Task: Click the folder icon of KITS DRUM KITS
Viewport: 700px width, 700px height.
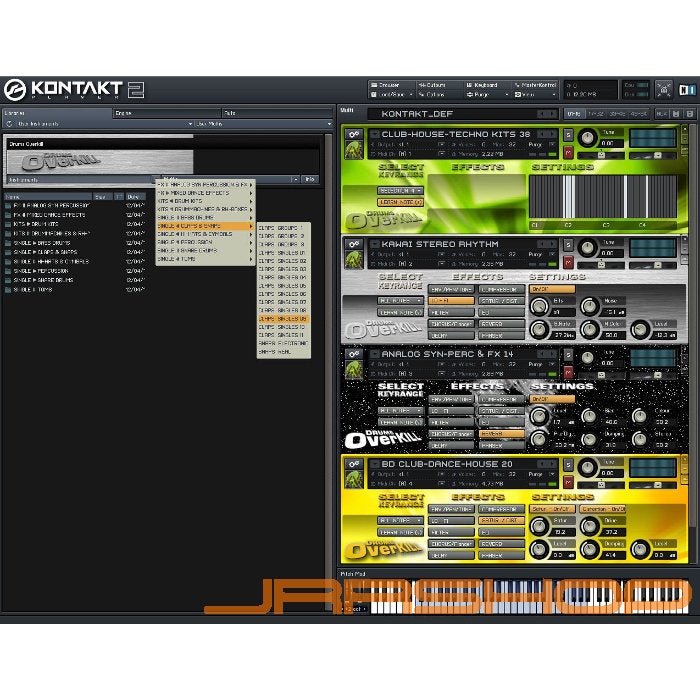Action: [x=8, y=224]
